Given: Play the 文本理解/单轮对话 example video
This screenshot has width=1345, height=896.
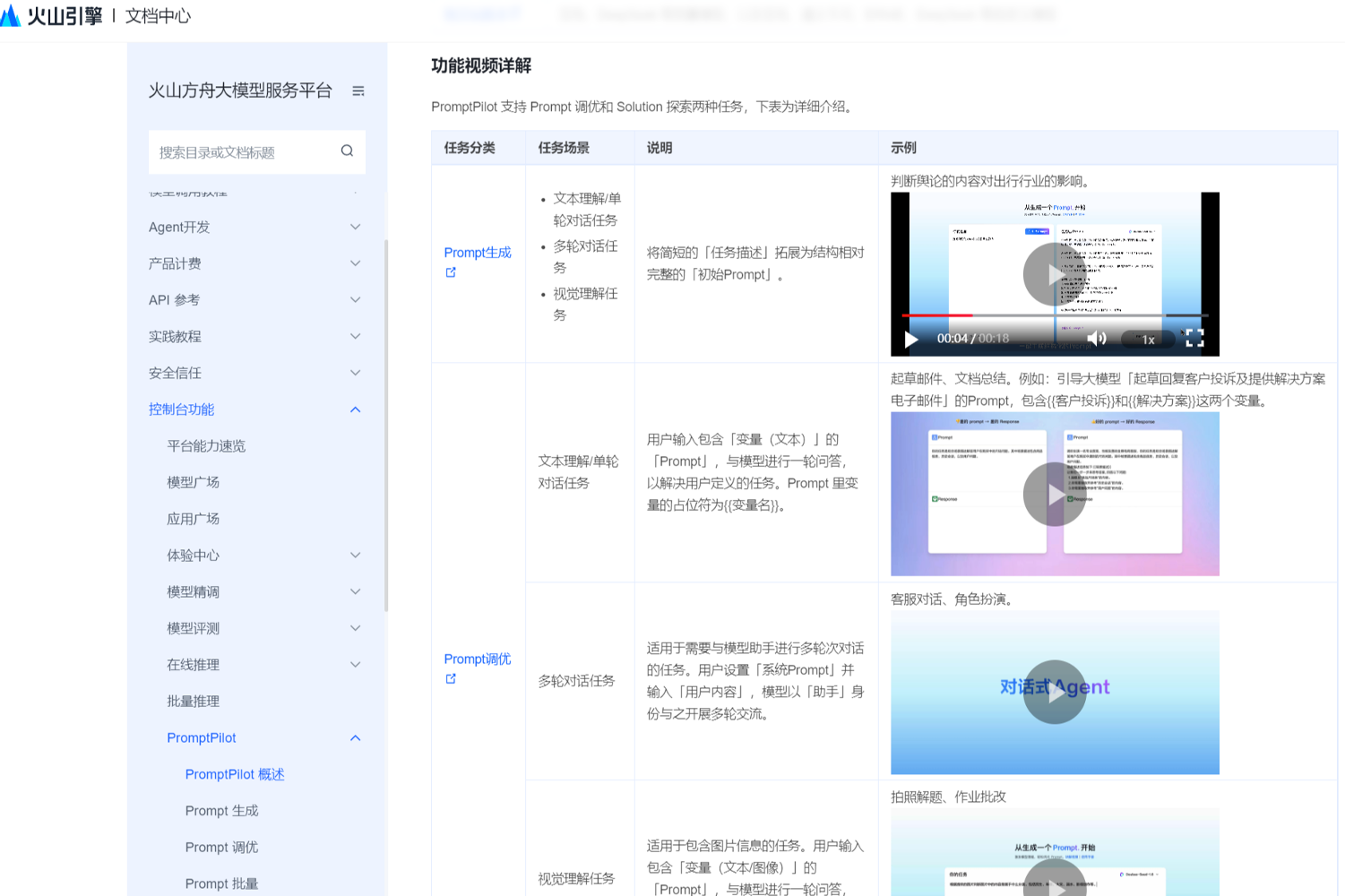Looking at the screenshot, I should click(1055, 494).
